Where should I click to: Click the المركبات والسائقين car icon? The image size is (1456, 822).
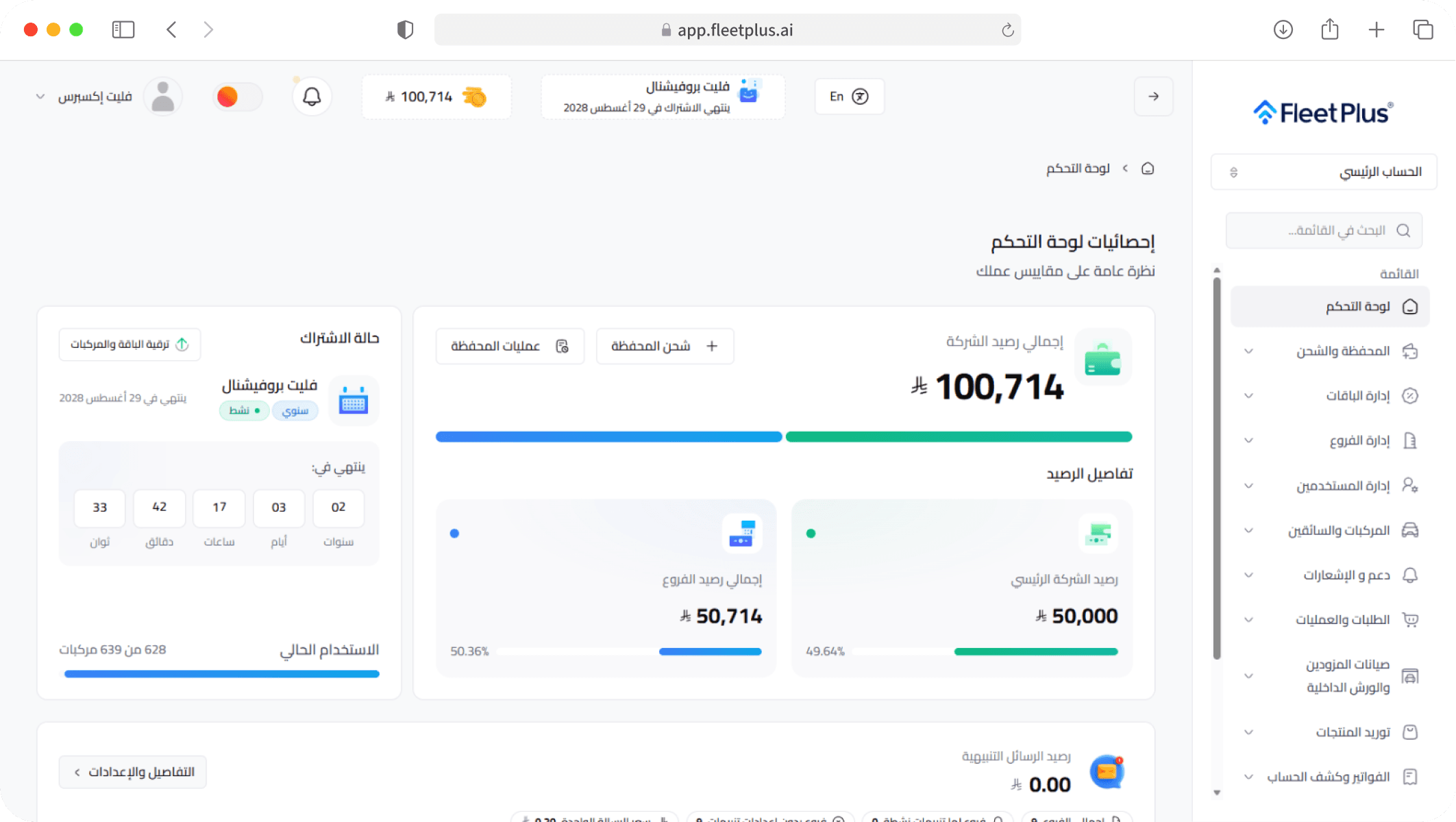click(x=1409, y=530)
